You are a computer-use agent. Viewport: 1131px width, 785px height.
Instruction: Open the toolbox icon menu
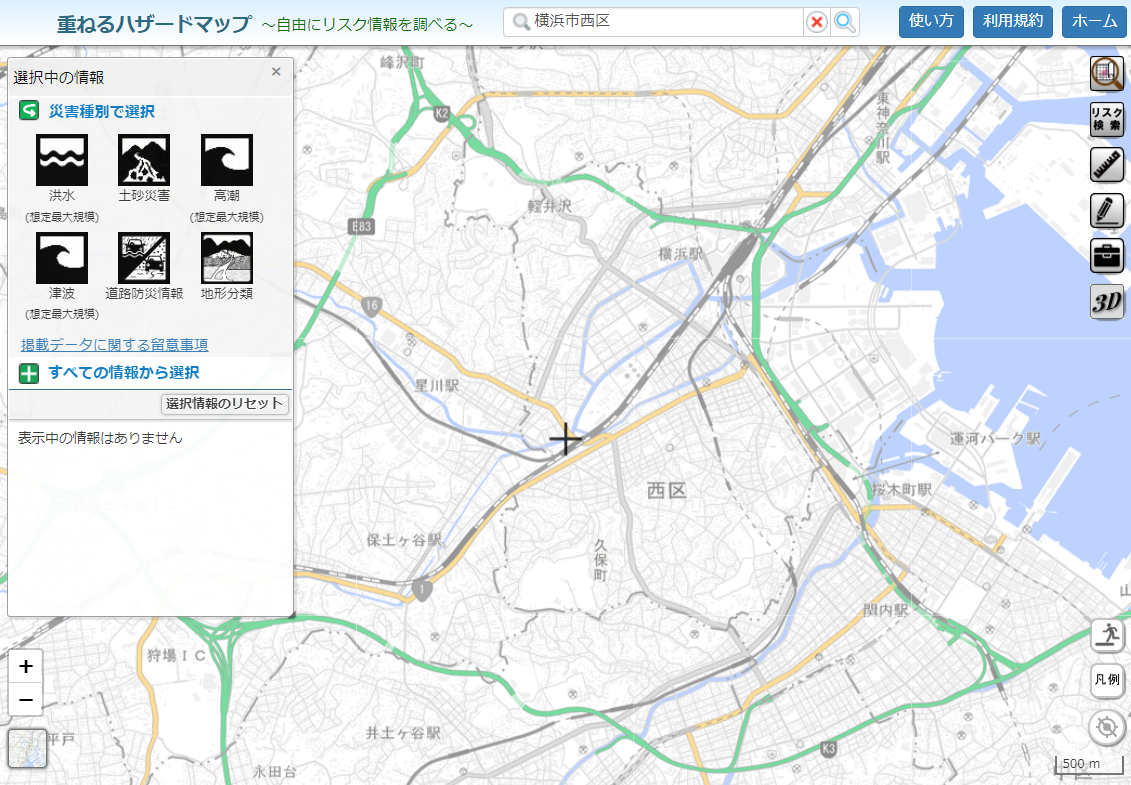pyautogui.click(x=1106, y=256)
